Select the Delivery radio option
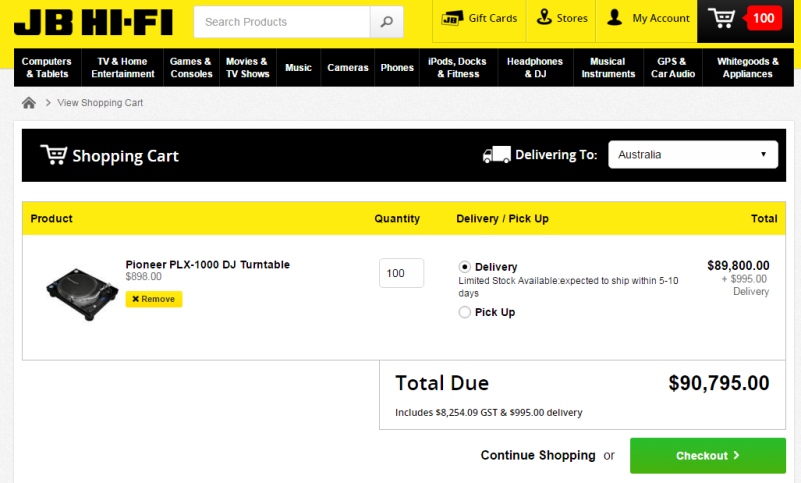Screen dimensions: 801x483 (464, 267)
